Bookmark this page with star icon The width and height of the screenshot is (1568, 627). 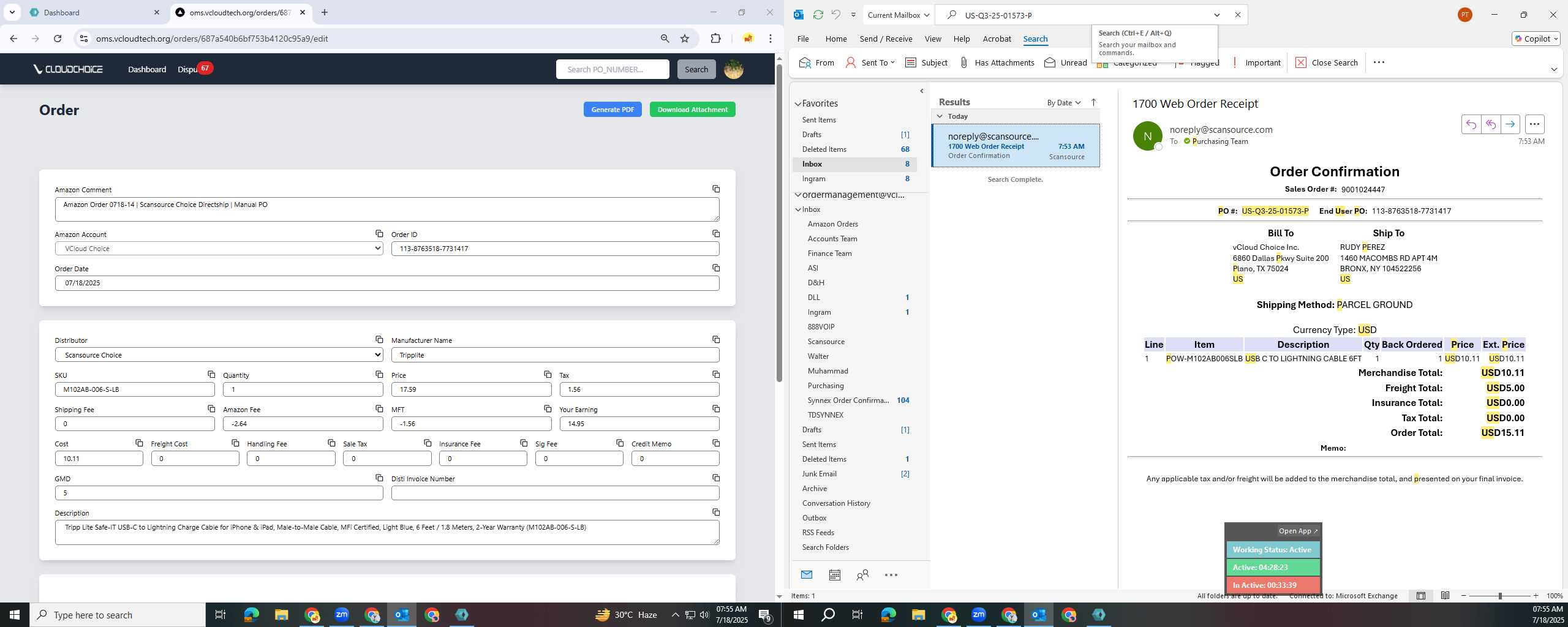pos(685,39)
